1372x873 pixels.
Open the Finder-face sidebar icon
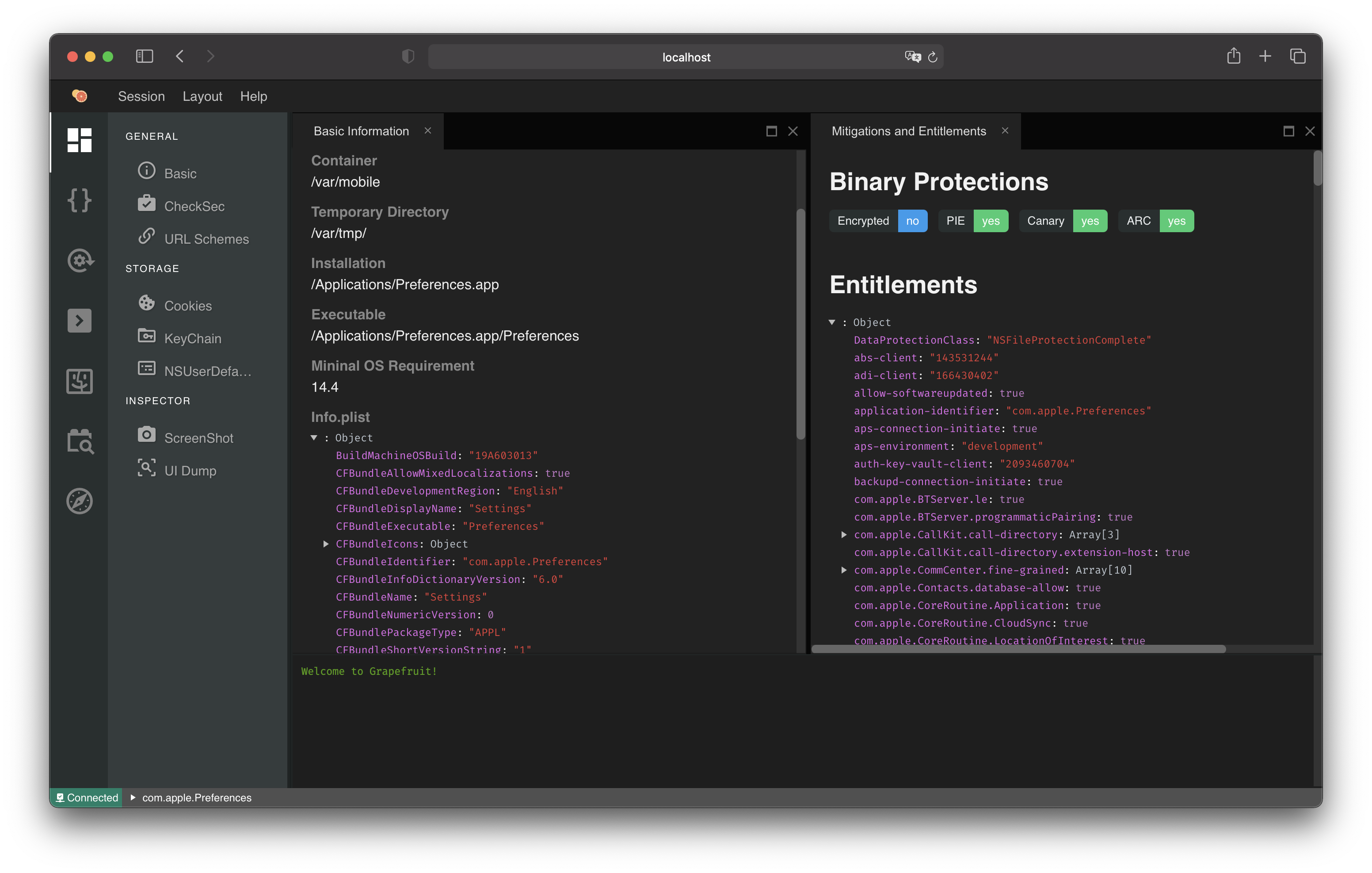(x=79, y=381)
